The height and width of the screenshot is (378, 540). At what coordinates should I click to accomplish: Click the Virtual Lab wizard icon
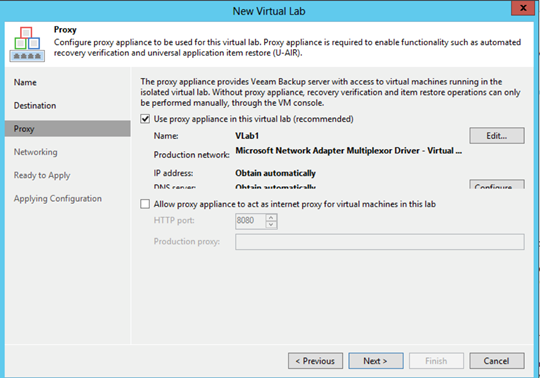27,44
